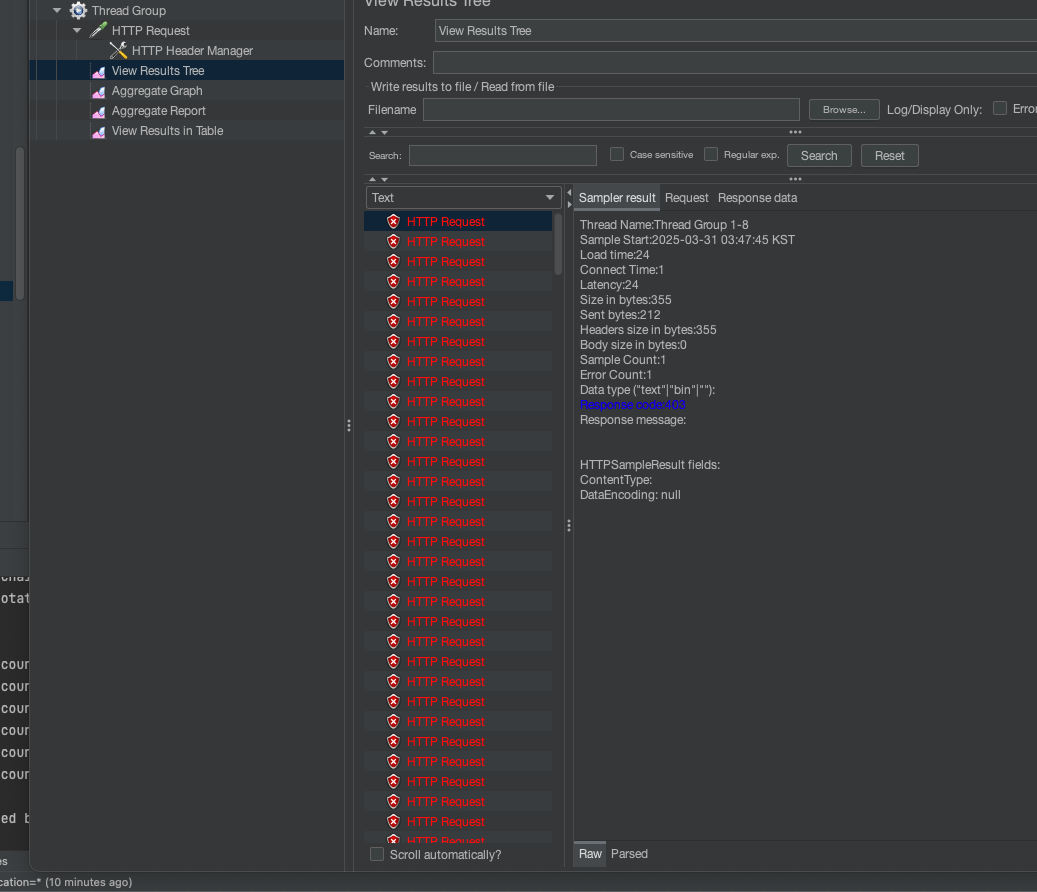Open the Text renderer dropdown
The height and width of the screenshot is (892, 1037).
pos(463,198)
